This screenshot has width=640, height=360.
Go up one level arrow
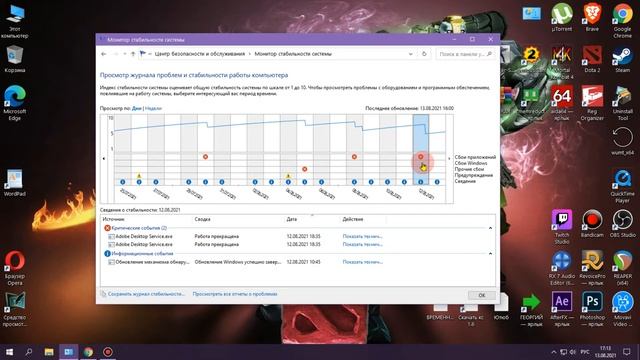(x=133, y=54)
